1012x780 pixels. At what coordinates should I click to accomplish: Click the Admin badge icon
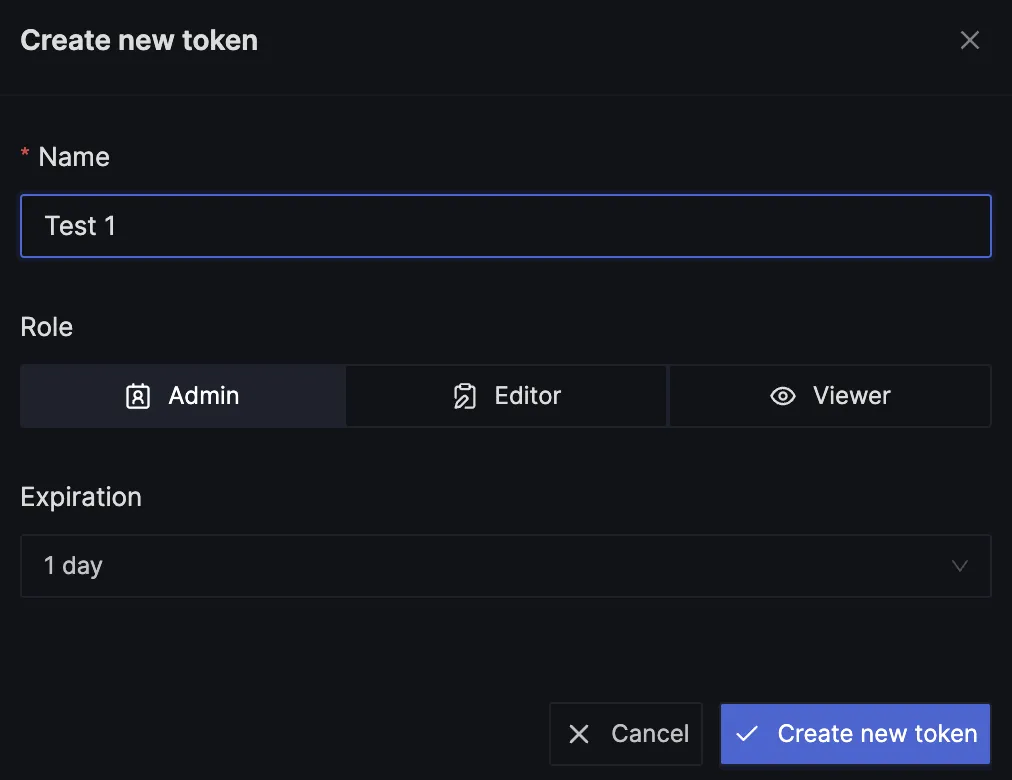(137, 396)
